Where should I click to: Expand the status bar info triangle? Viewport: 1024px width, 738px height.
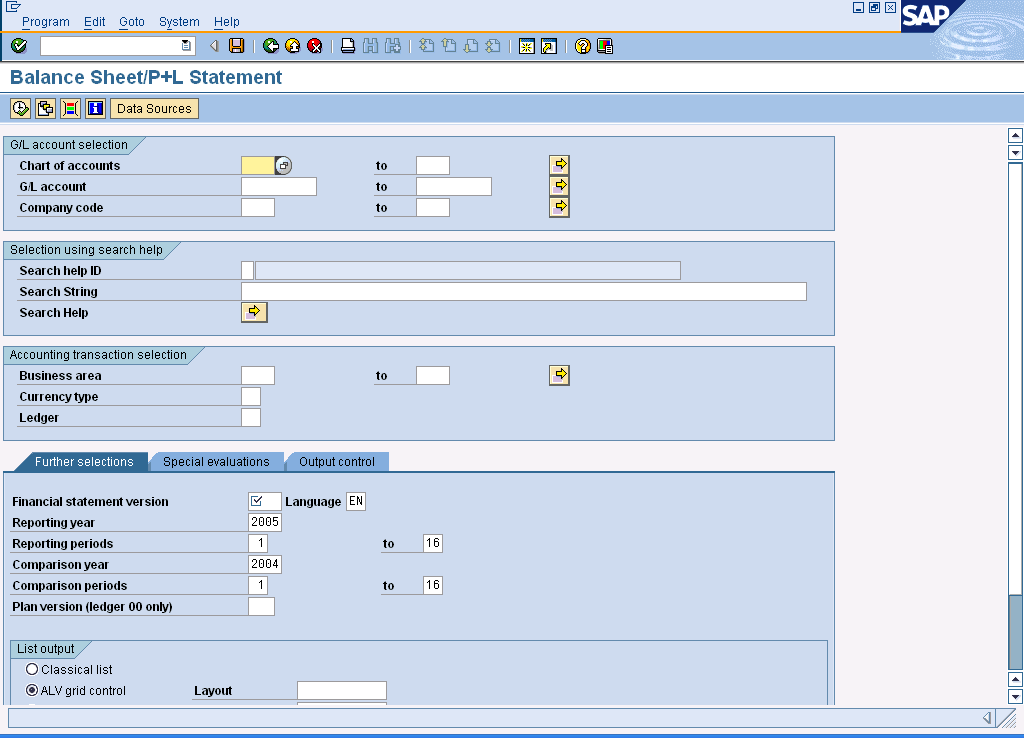point(987,718)
